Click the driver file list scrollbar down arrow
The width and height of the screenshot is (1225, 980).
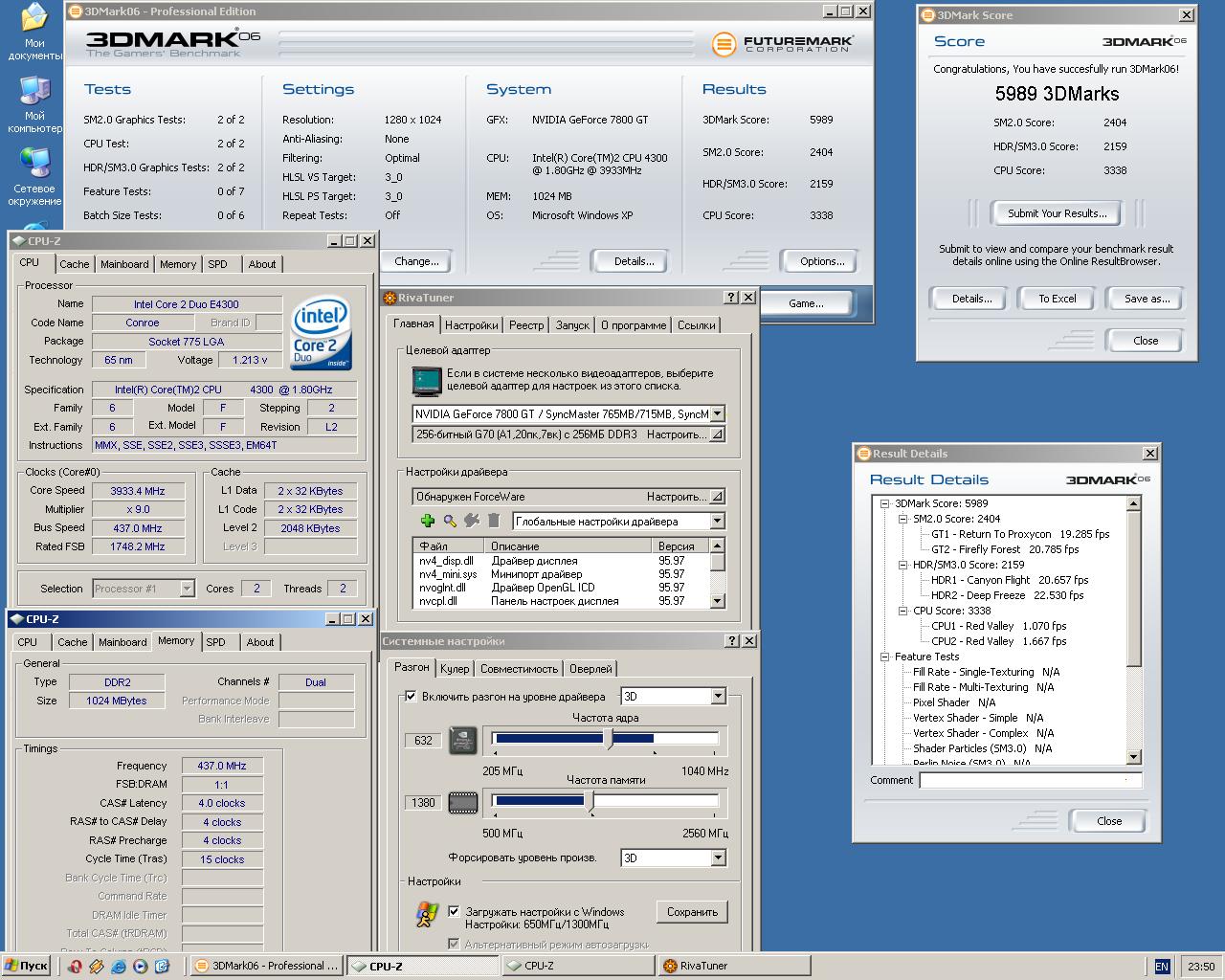[x=718, y=601]
